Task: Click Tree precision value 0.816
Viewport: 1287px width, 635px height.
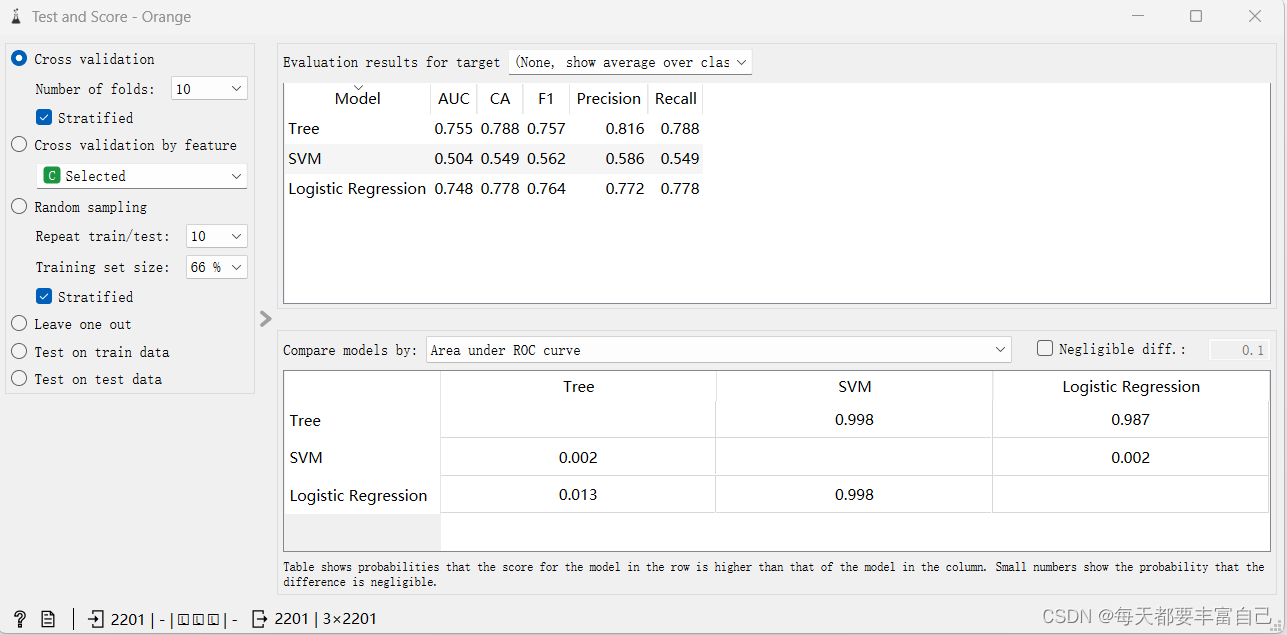Action: pos(625,128)
